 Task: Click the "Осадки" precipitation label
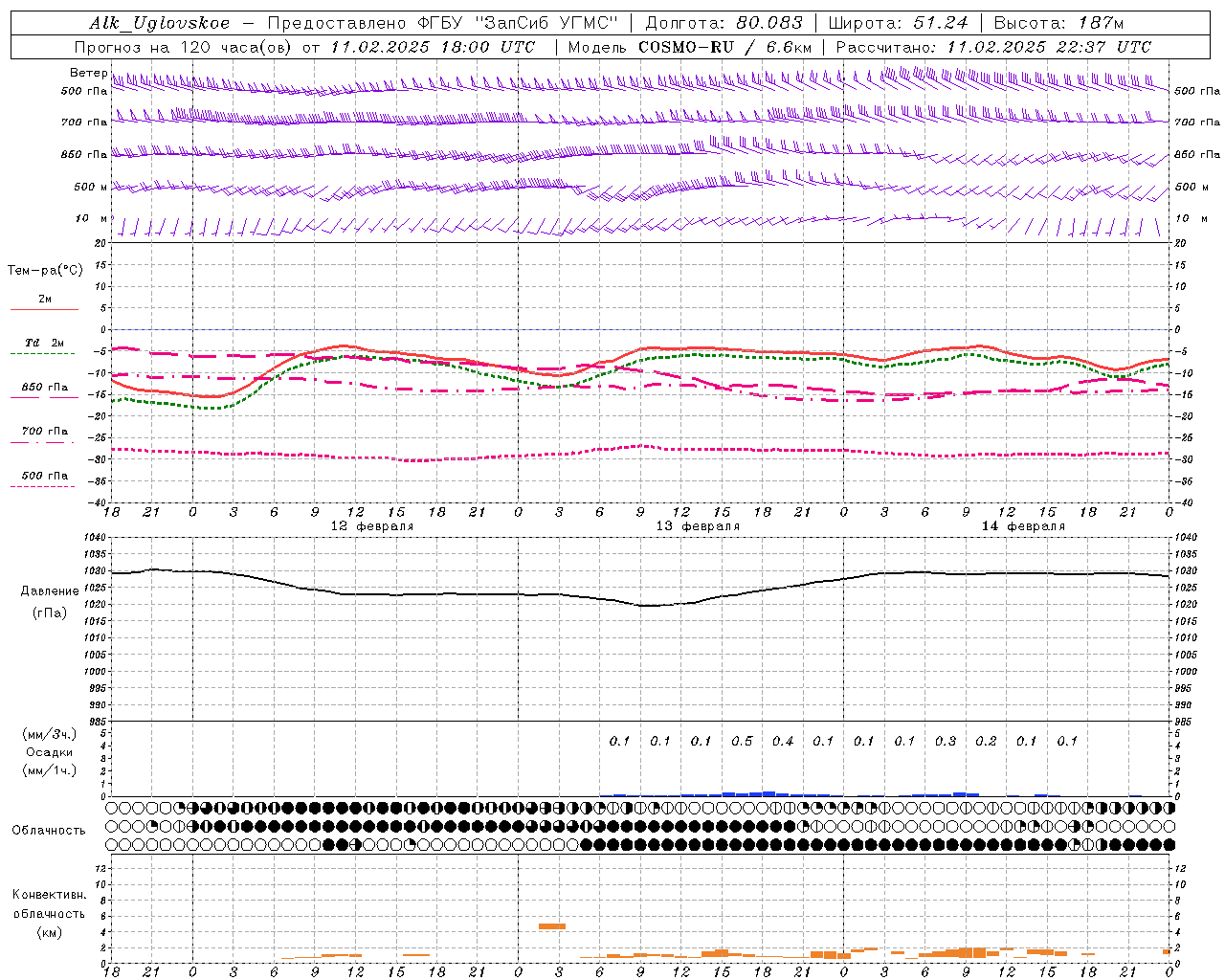[50, 752]
